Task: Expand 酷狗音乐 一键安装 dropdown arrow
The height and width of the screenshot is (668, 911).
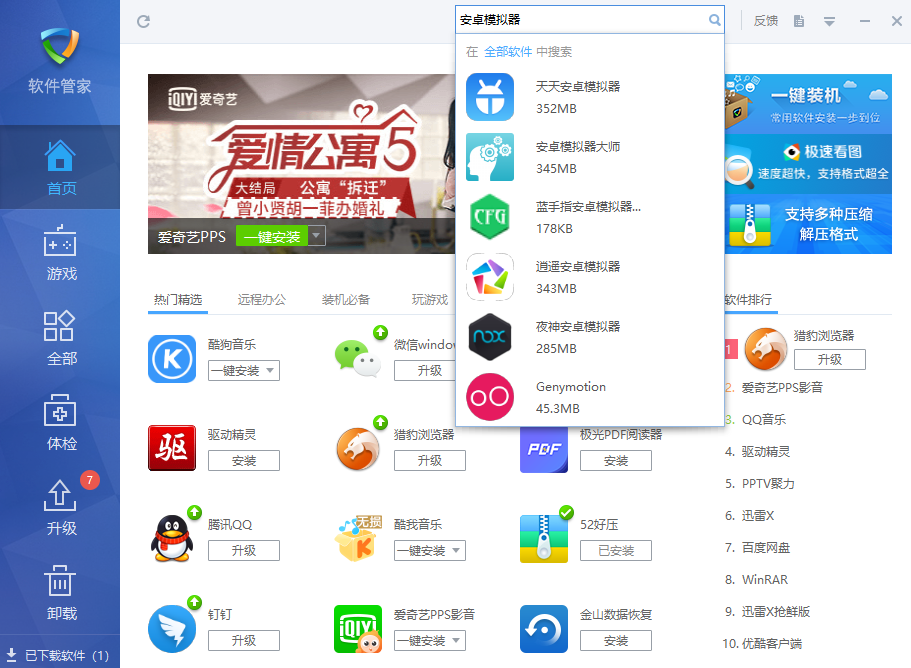Action: (x=270, y=371)
